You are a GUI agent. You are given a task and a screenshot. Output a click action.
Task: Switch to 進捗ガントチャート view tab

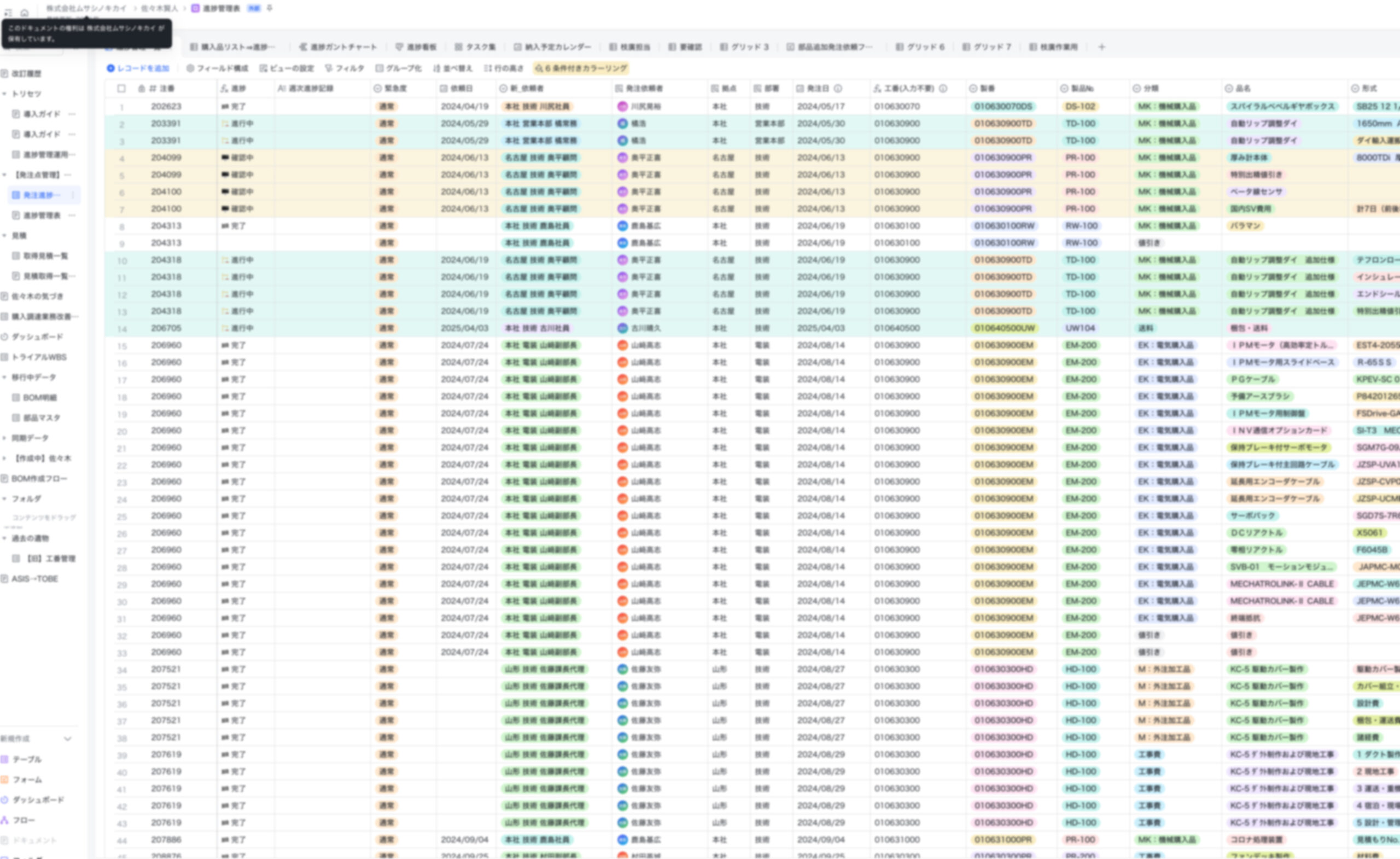pyautogui.click(x=338, y=47)
